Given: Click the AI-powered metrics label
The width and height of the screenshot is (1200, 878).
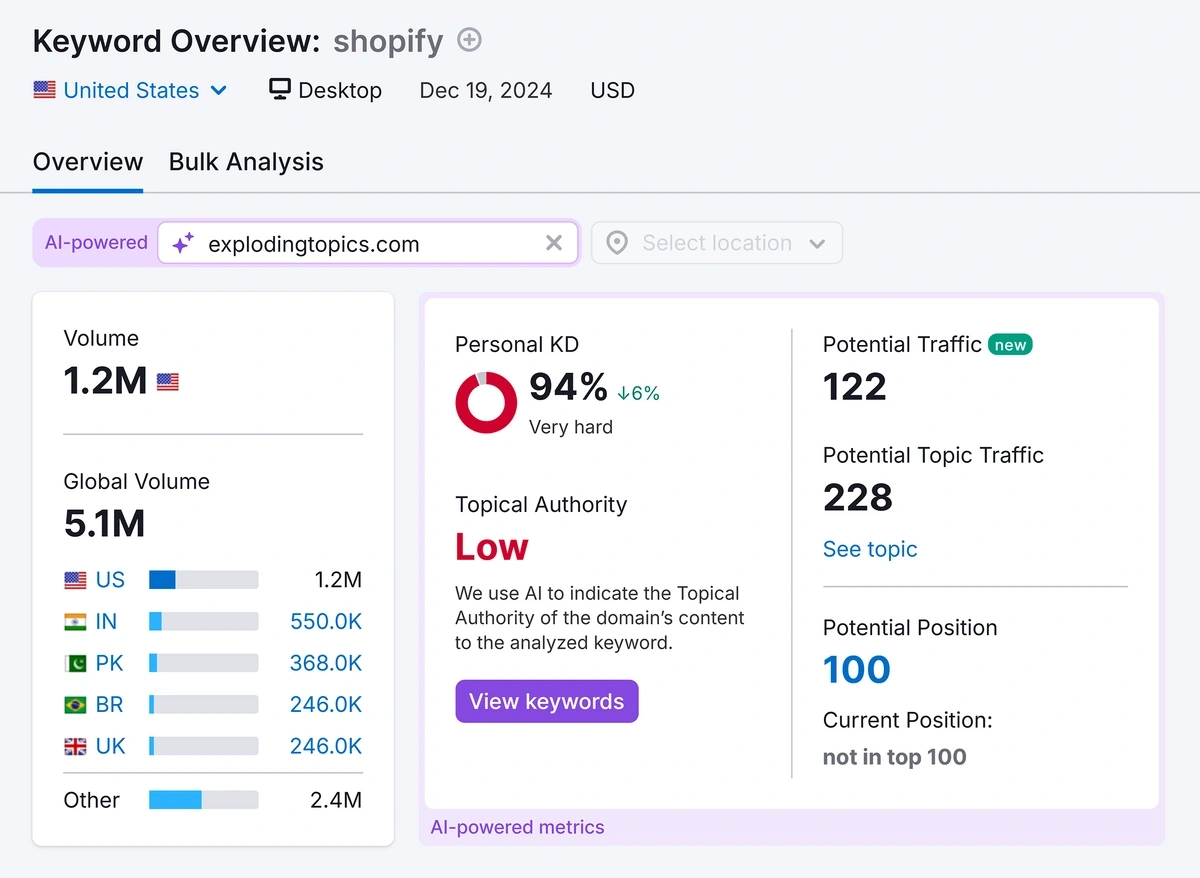Looking at the screenshot, I should pos(517,827).
